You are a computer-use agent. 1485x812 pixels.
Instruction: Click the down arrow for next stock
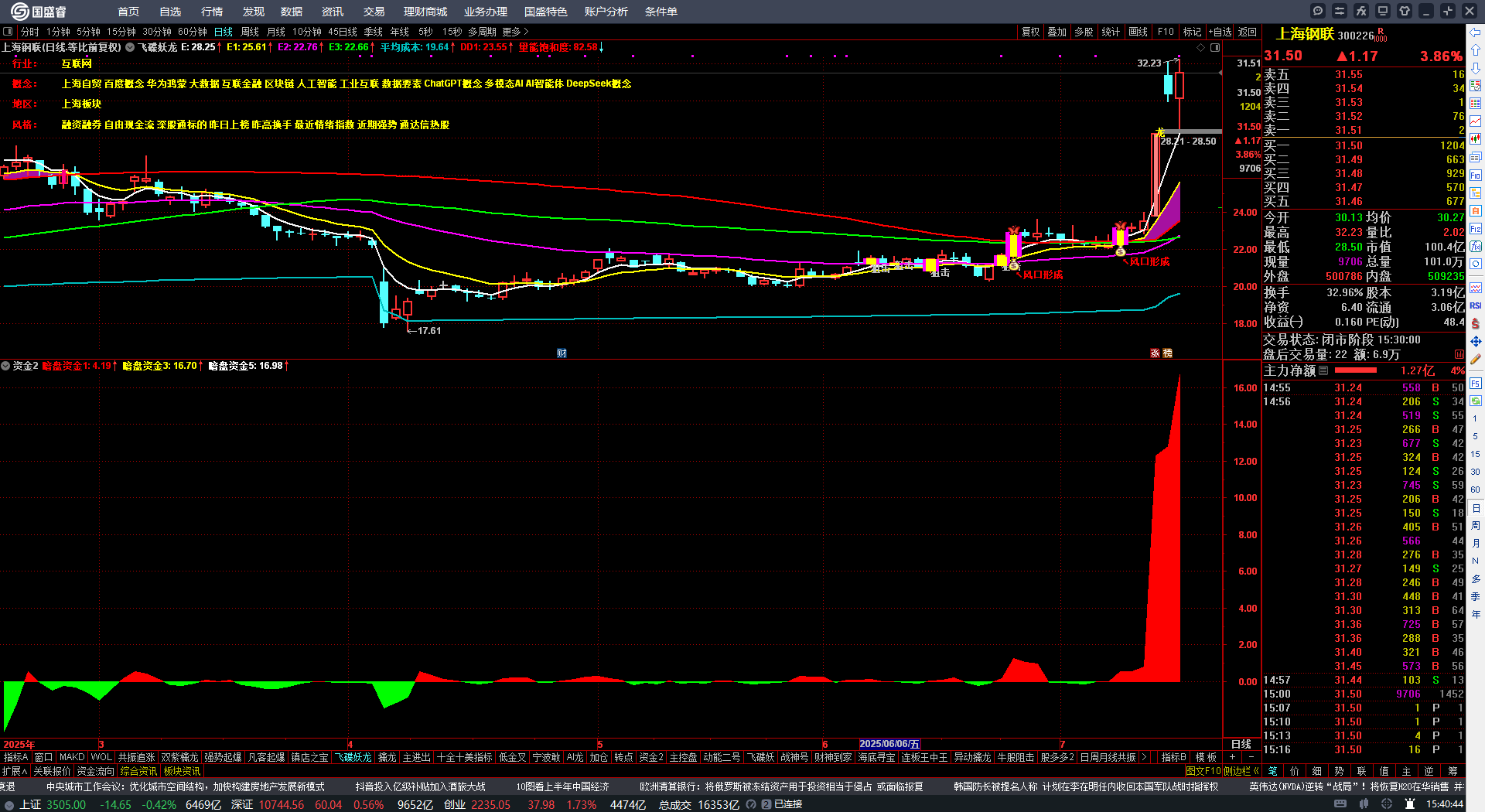(x=1476, y=68)
